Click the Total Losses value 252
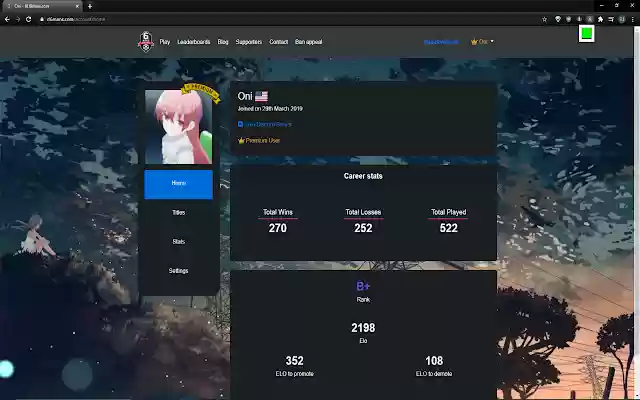This screenshot has height=400, width=640. tap(363, 228)
